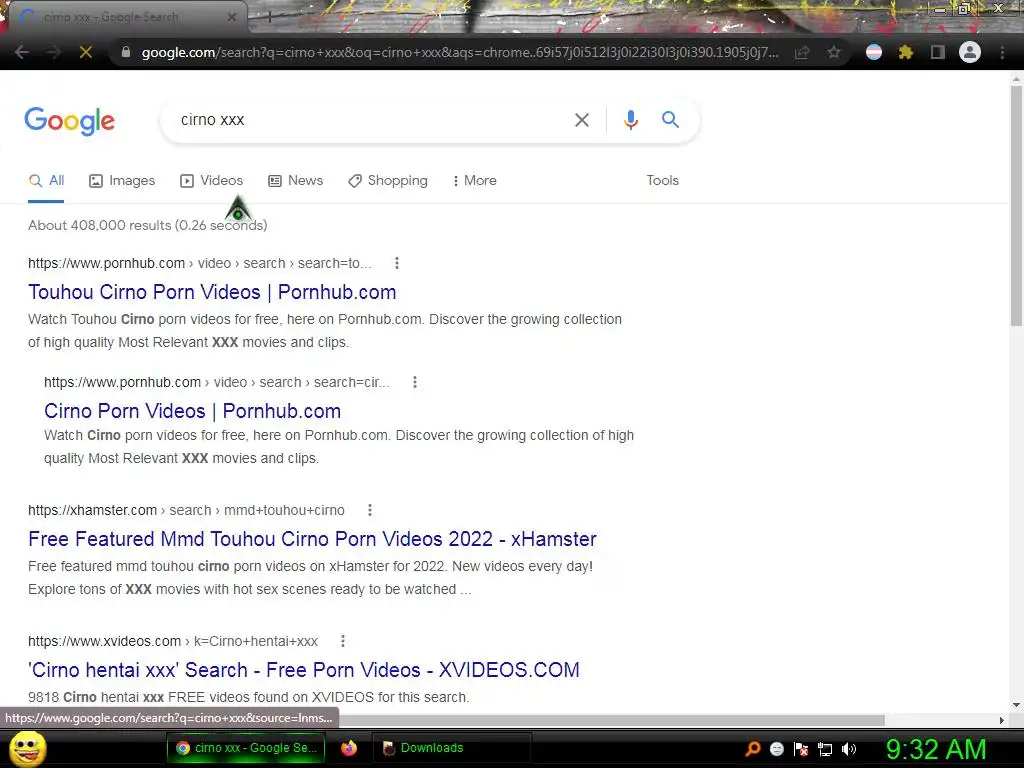Open the network tray icon
1024x768 pixels.
(x=825, y=749)
